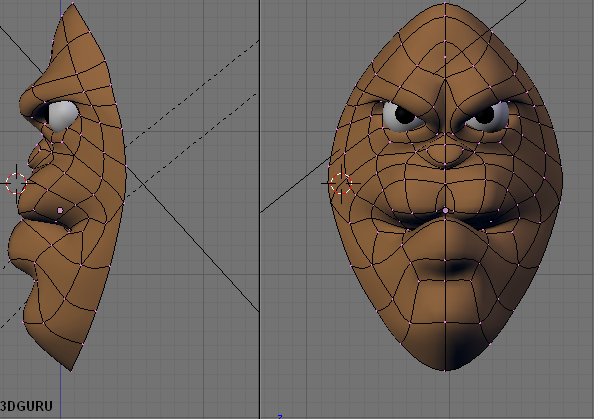Click the left eye's black pupil in front view
The height and width of the screenshot is (419, 594).
tap(404, 113)
